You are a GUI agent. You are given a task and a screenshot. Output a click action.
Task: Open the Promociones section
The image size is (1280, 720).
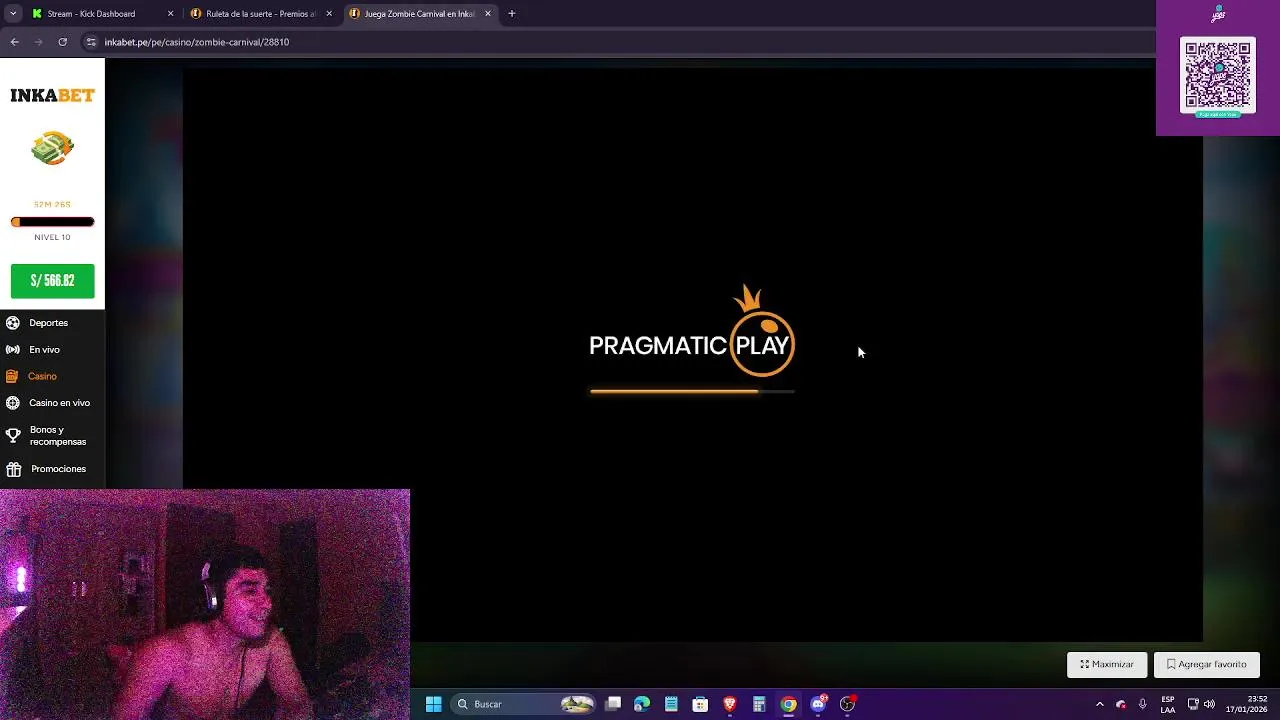tap(58, 469)
